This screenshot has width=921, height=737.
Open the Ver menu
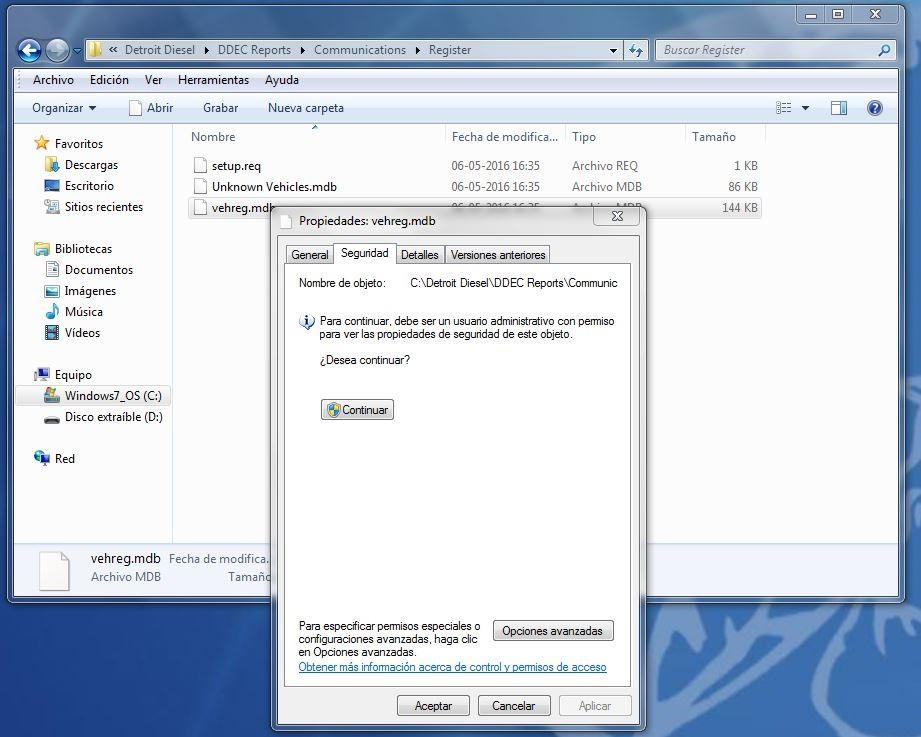(153, 80)
